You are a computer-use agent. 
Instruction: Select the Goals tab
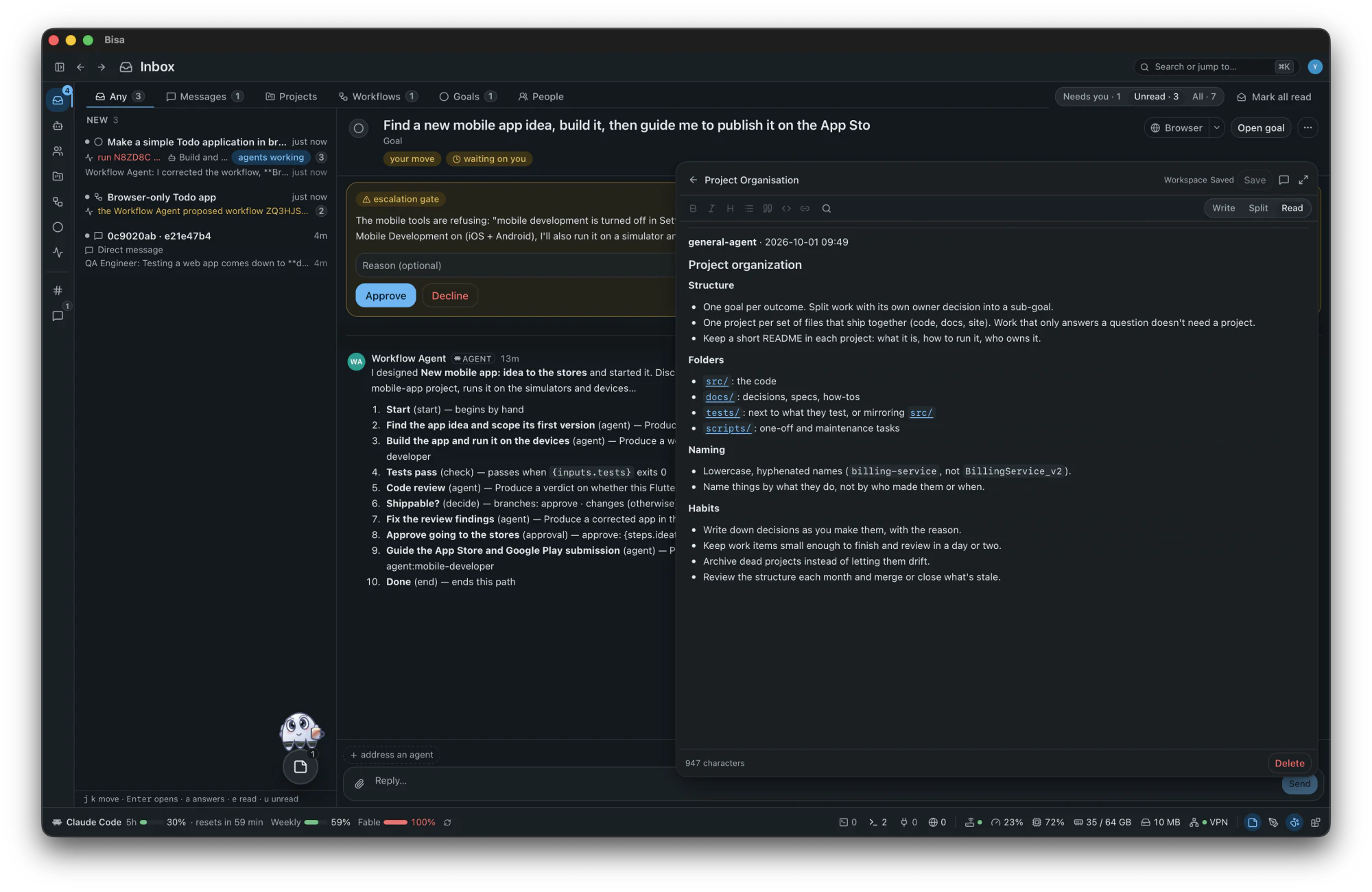[468, 97]
